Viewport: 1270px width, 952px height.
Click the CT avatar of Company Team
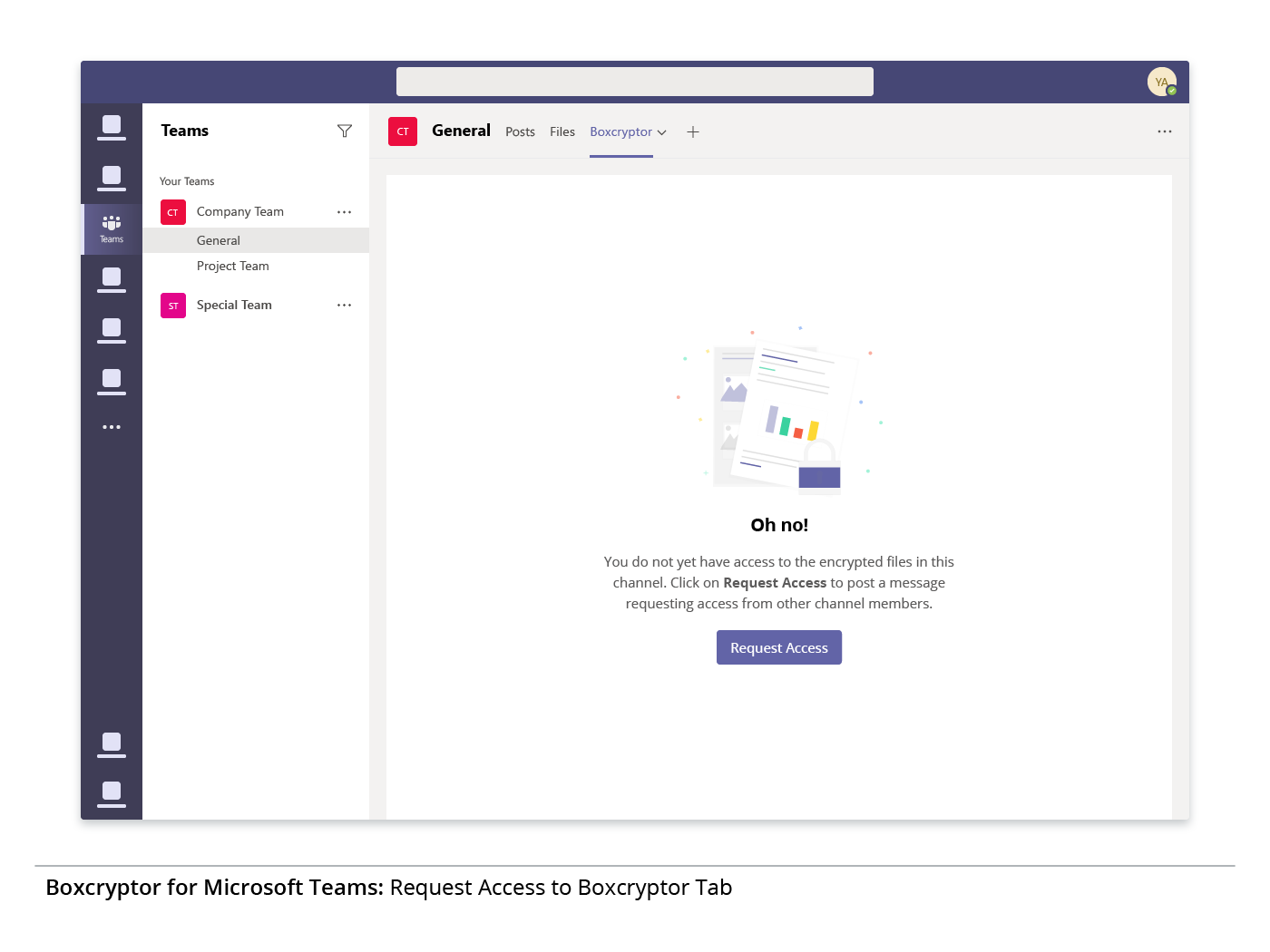173,212
